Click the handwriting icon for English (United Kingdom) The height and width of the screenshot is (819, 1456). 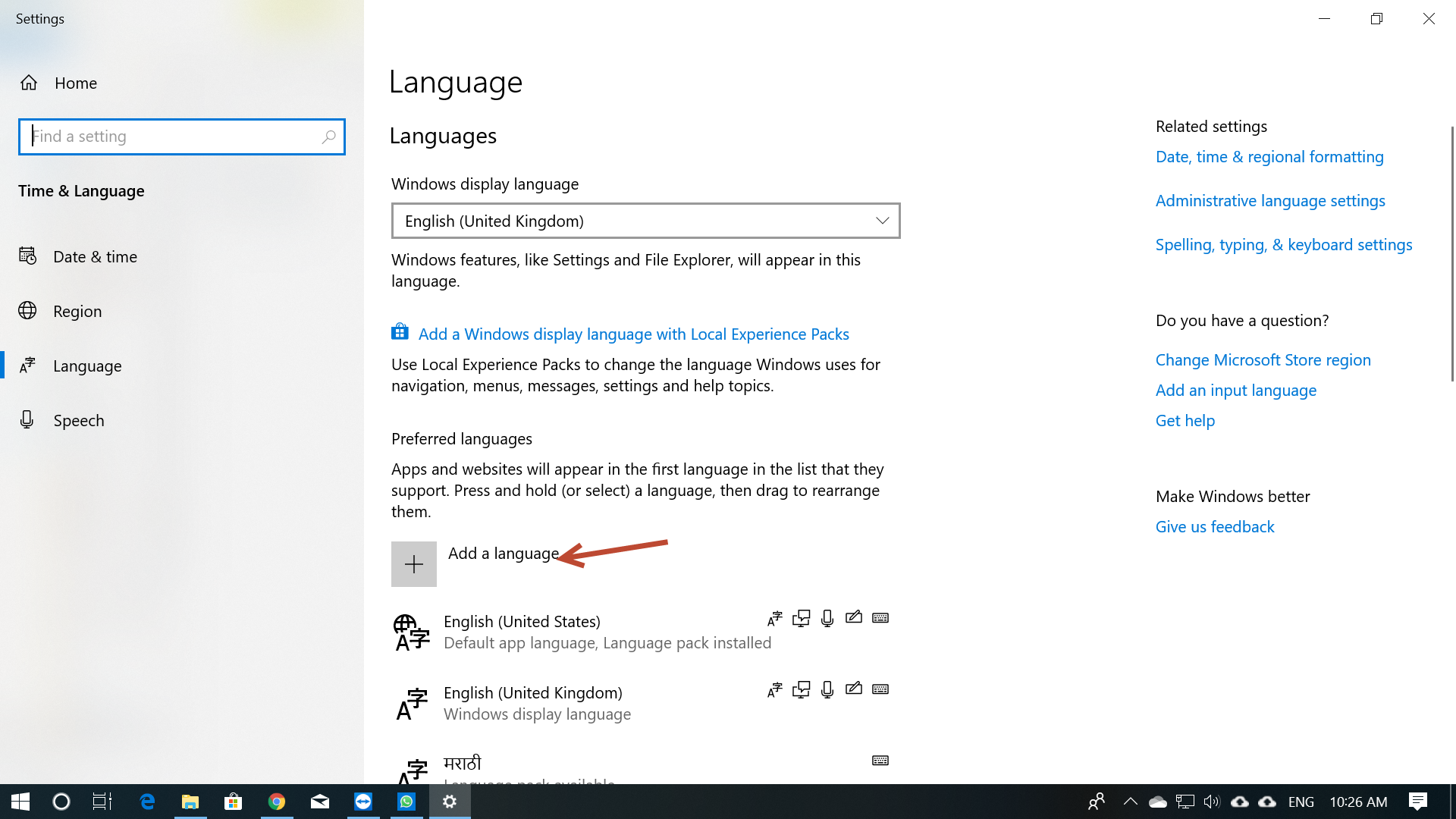coord(854,689)
